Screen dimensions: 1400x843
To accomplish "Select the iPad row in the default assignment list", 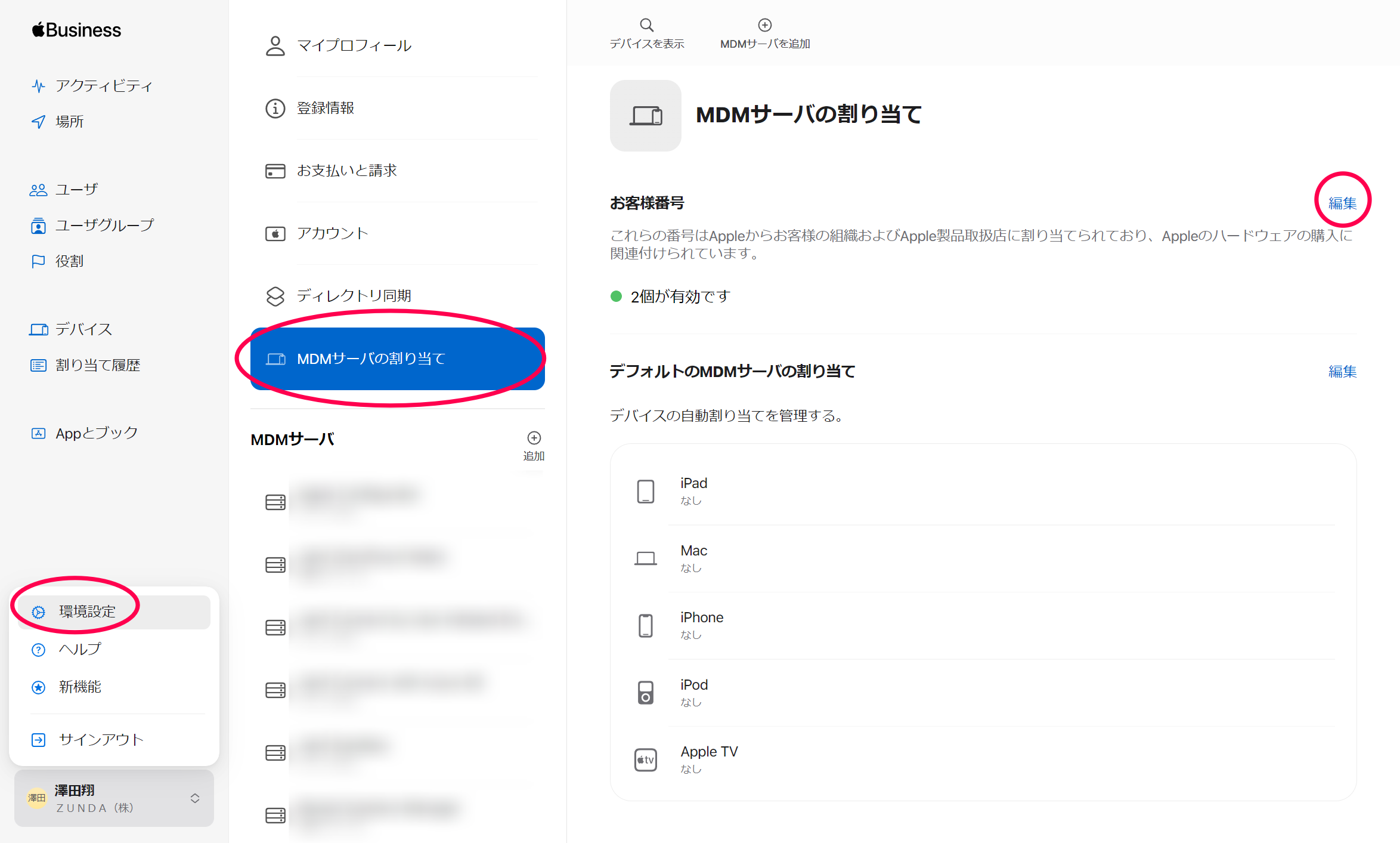I will point(983,492).
